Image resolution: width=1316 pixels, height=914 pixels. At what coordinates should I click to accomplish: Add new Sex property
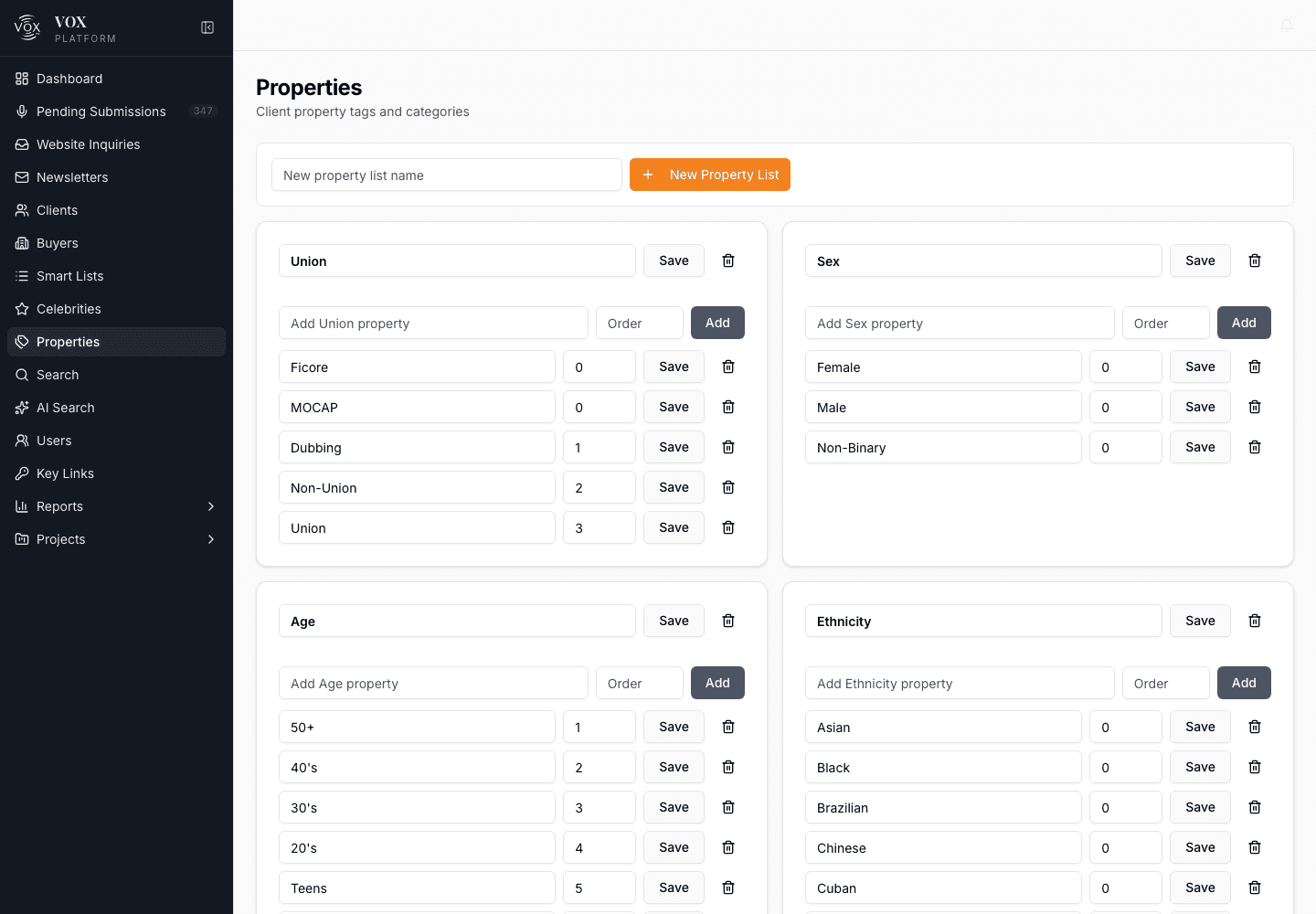tap(1244, 323)
